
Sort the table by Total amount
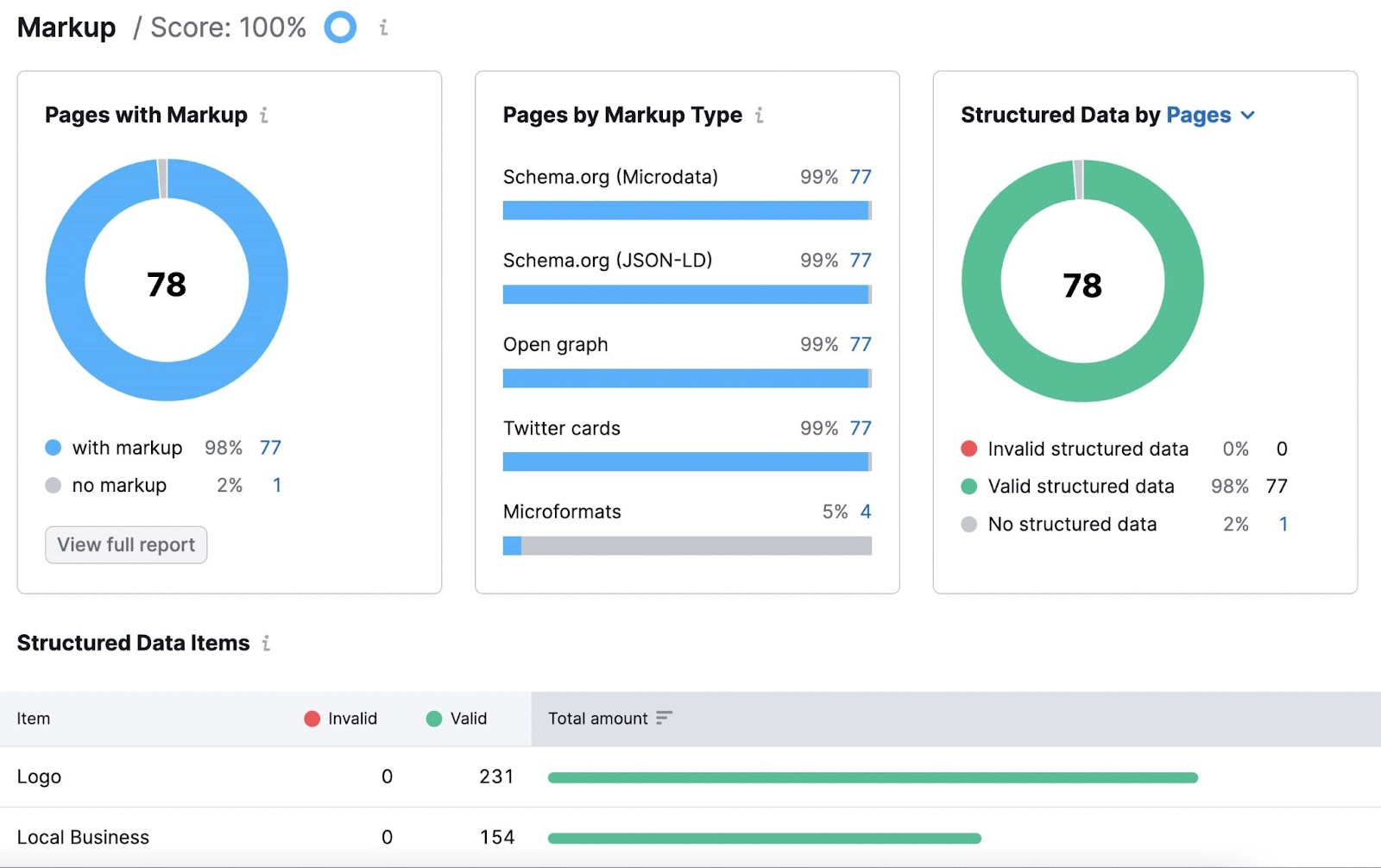(663, 717)
